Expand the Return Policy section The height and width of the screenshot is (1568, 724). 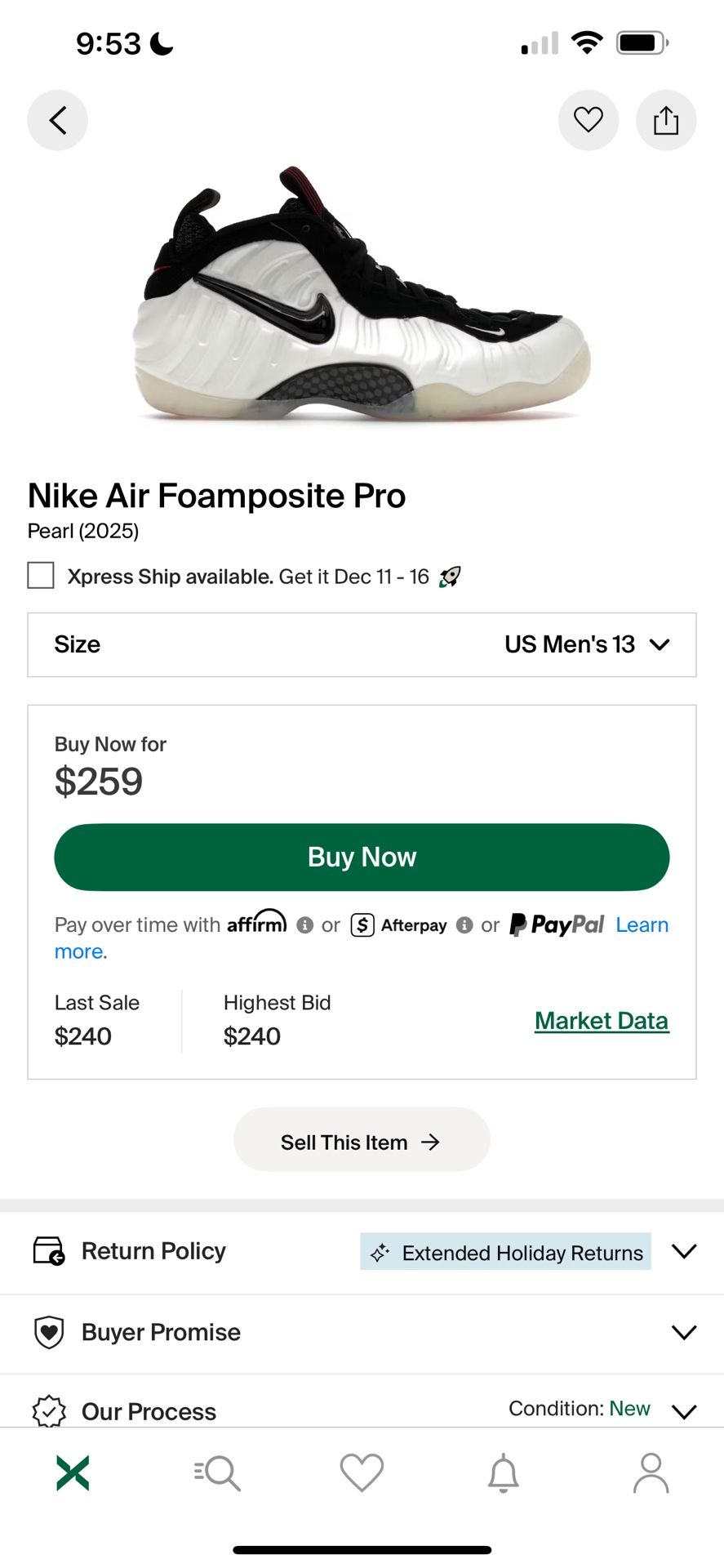click(683, 1251)
